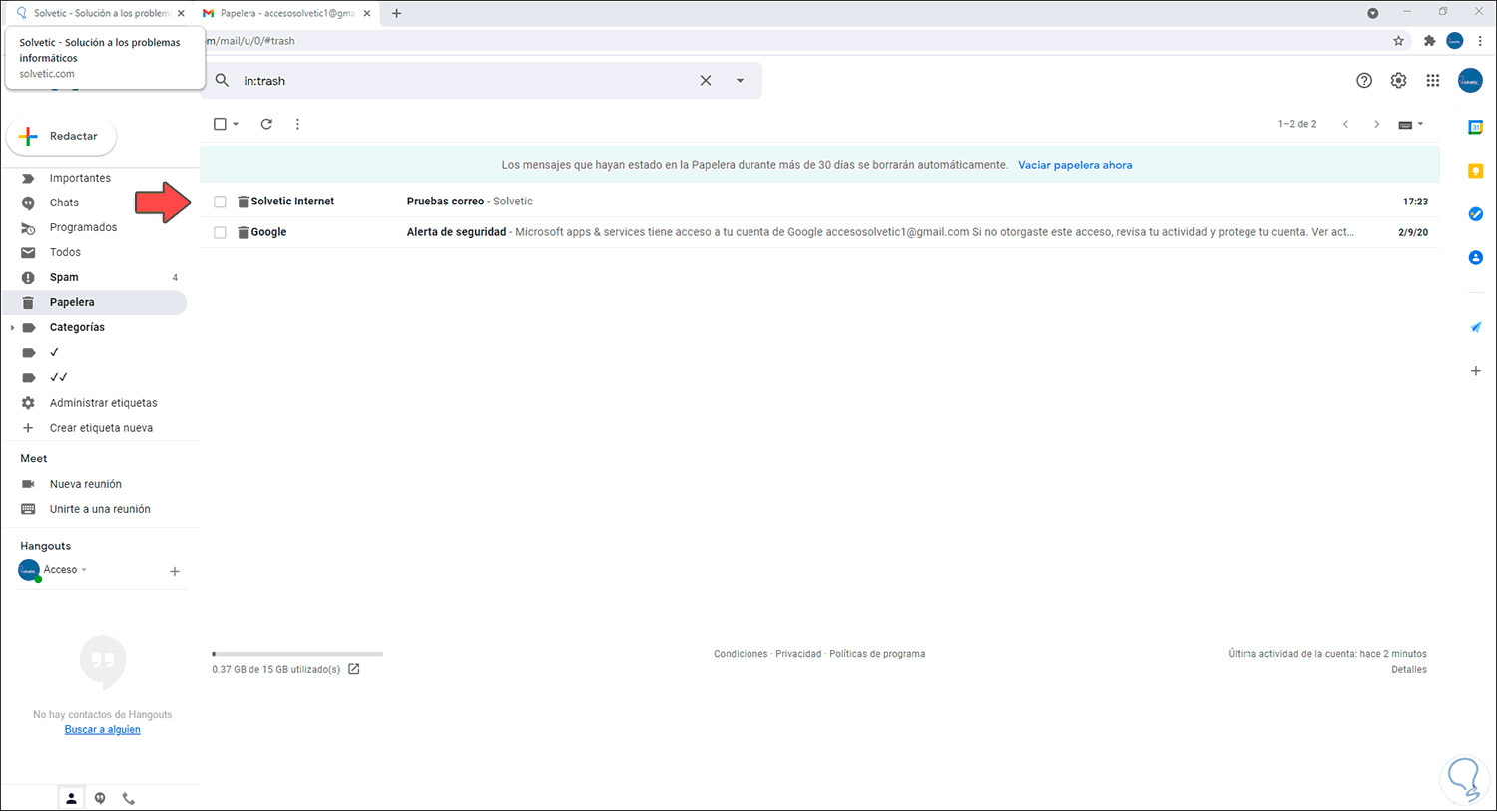Open 'Políticas de programa' footer link
Screen dimensions: 1497x812
pyautogui.click(x=877, y=654)
